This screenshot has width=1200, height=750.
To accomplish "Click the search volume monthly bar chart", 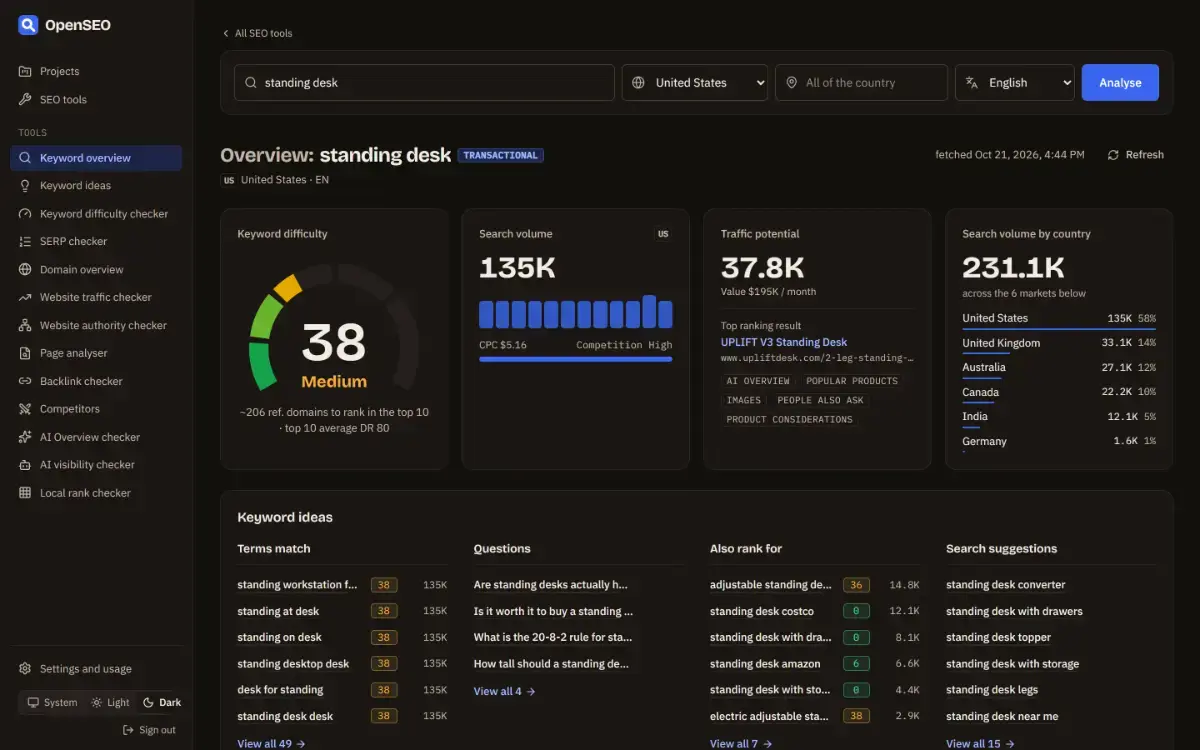I will (576, 311).
